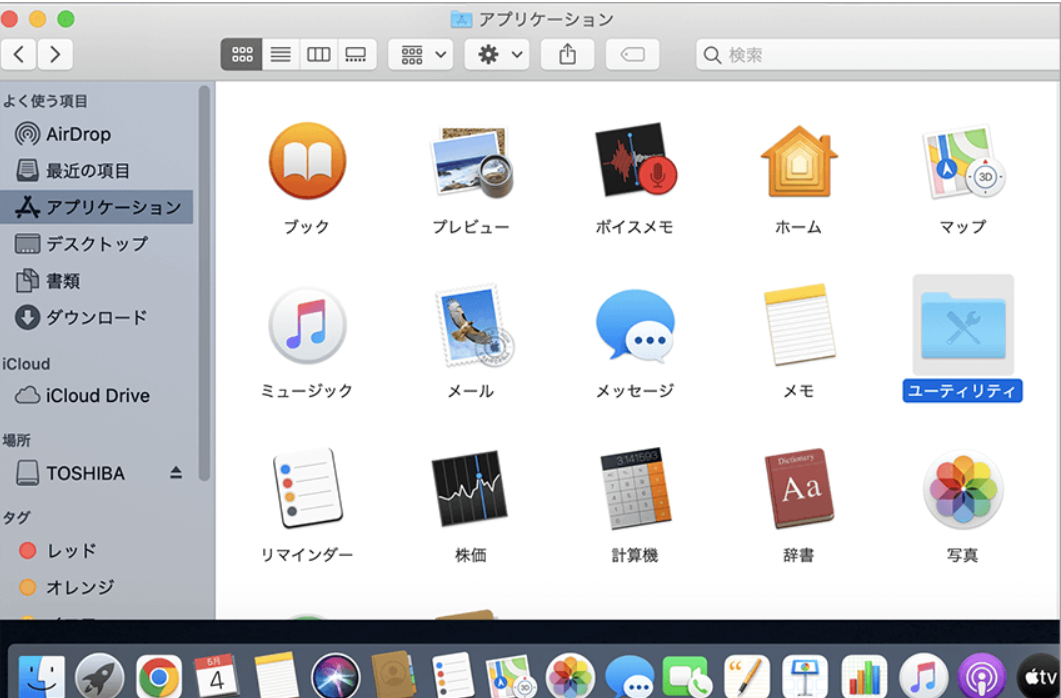The height and width of the screenshot is (698, 1061).
Task: Select Downloads (ダウンロード) in sidebar
Action: tap(96, 318)
